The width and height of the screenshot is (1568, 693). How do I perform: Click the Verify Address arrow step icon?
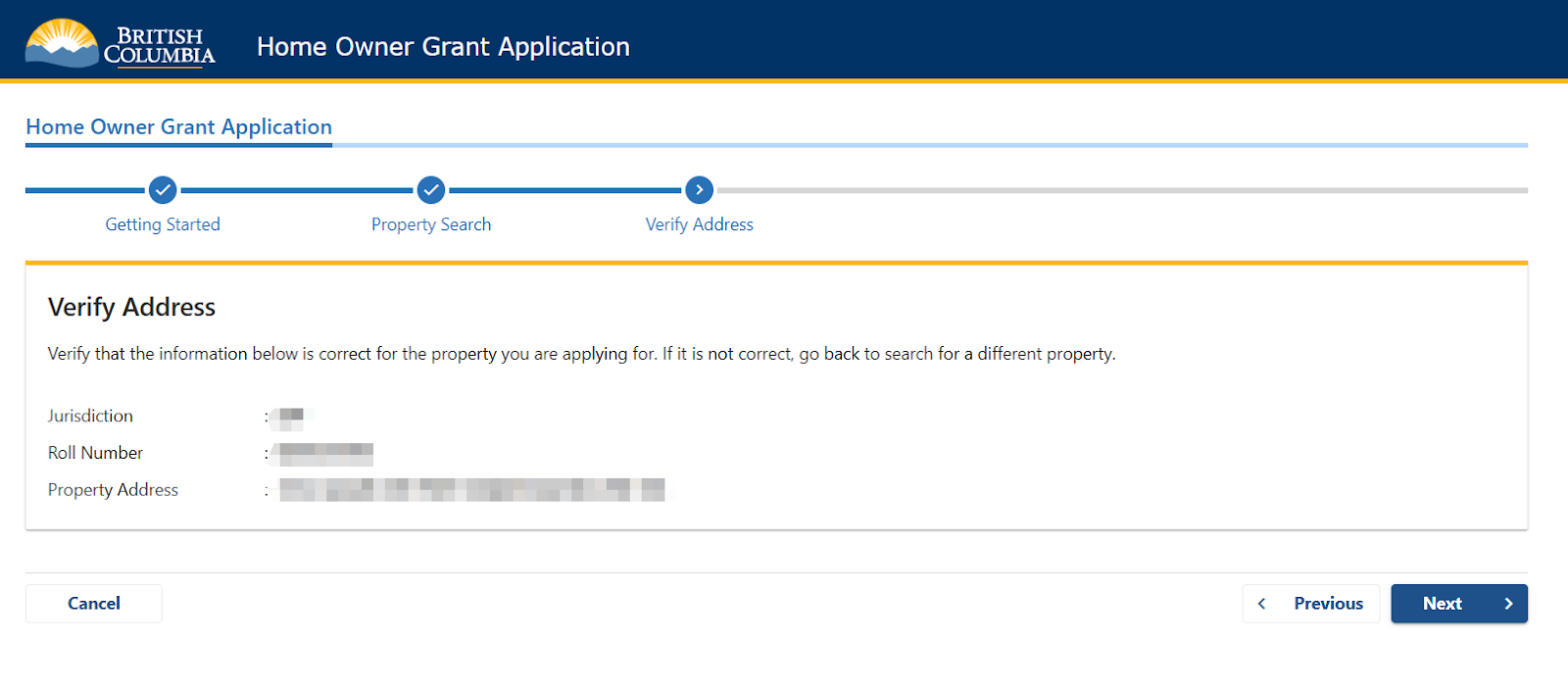[x=699, y=190]
